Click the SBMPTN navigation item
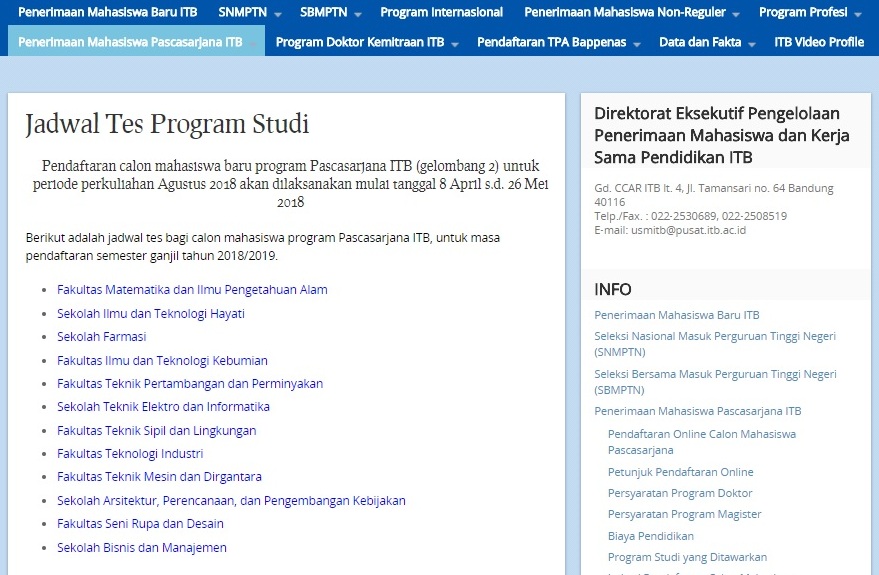The height and width of the screenshot is (575, 879). (323, 12)
